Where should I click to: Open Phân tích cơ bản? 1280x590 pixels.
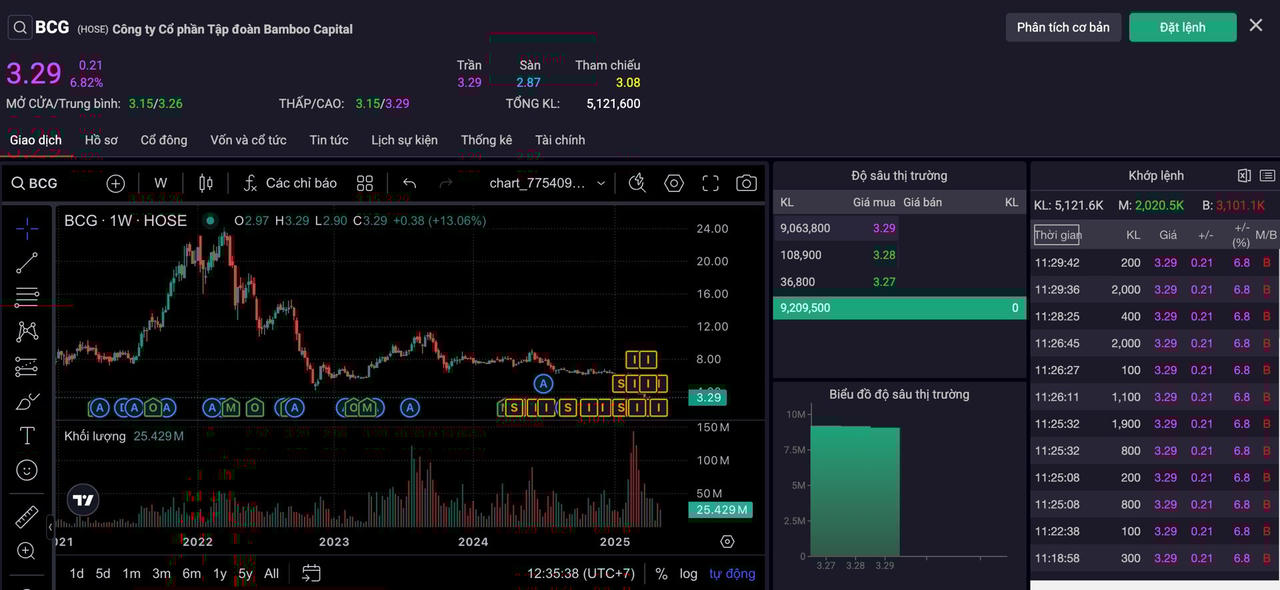[1063, 27]
